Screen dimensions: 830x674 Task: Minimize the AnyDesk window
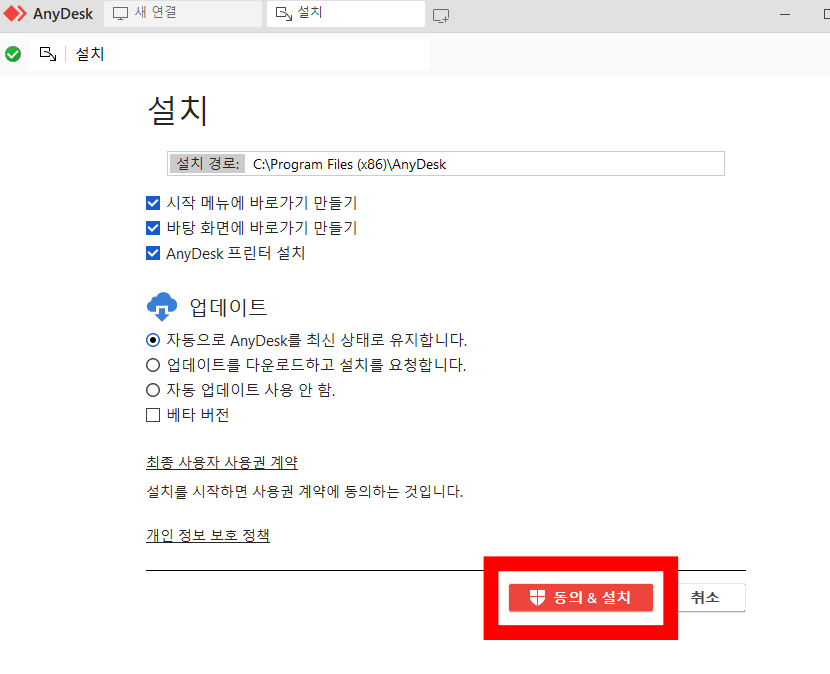pos(785,15)
